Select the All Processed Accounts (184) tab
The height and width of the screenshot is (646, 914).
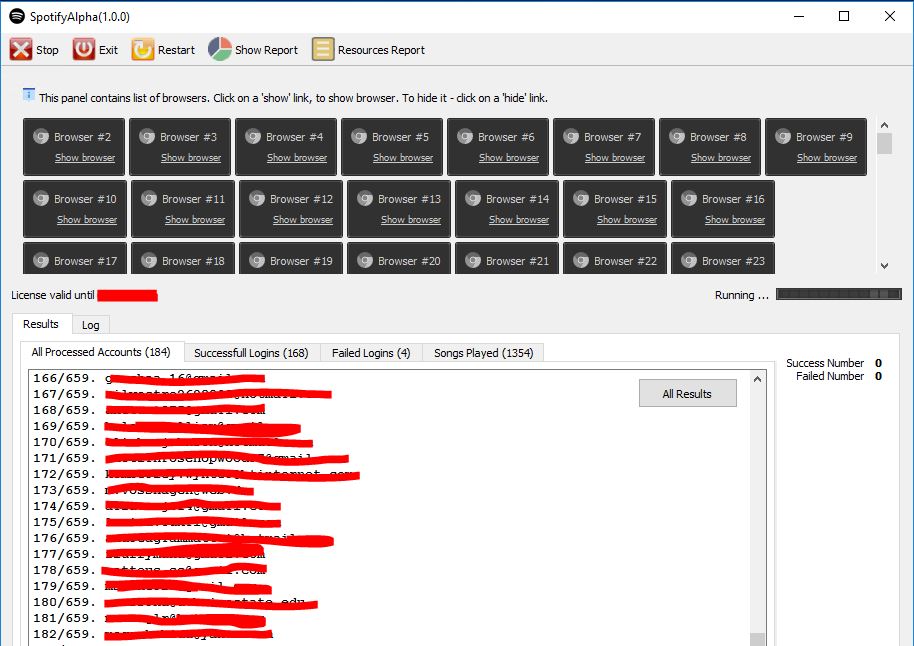[x=101, y=352]
